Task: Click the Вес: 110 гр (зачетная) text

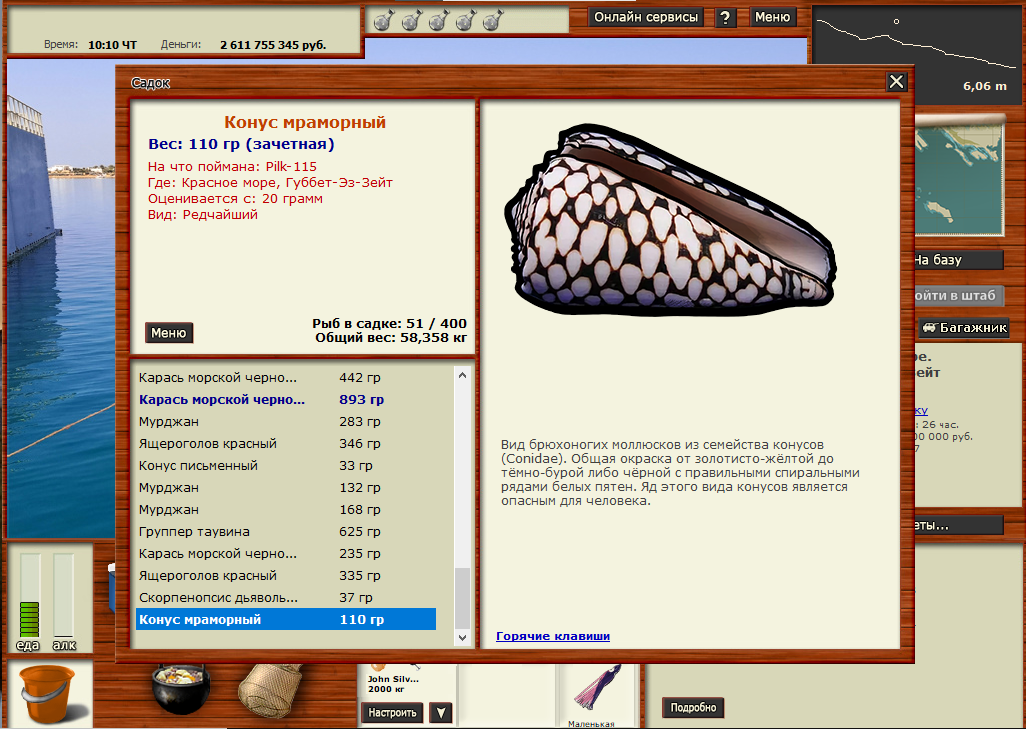Action: click(241, 144)
